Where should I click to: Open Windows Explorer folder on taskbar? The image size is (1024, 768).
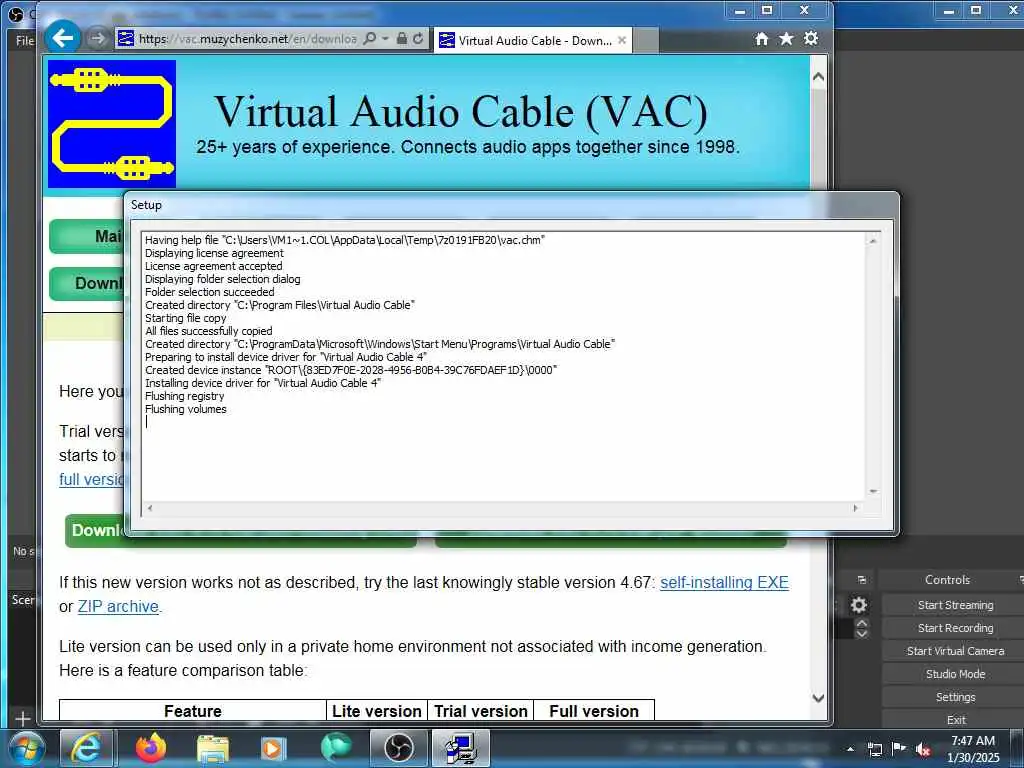212,748
